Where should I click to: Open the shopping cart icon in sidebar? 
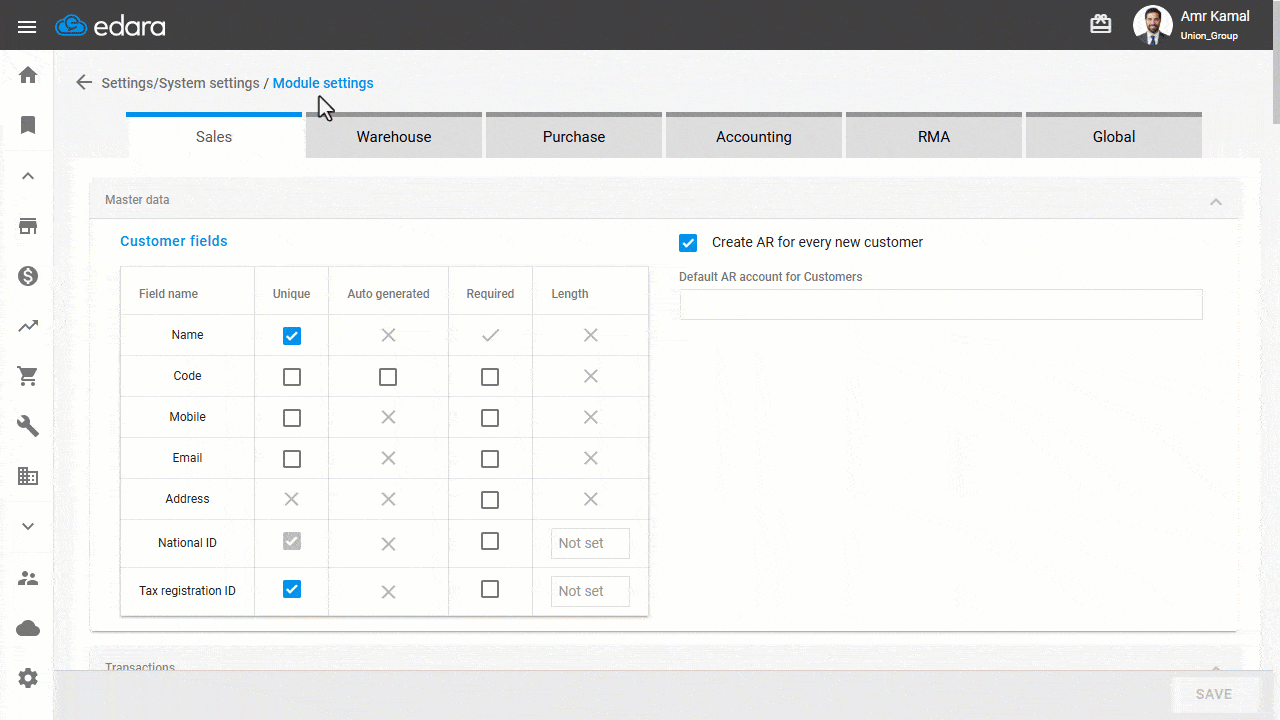pyautogui.click(x=28, y=376)
